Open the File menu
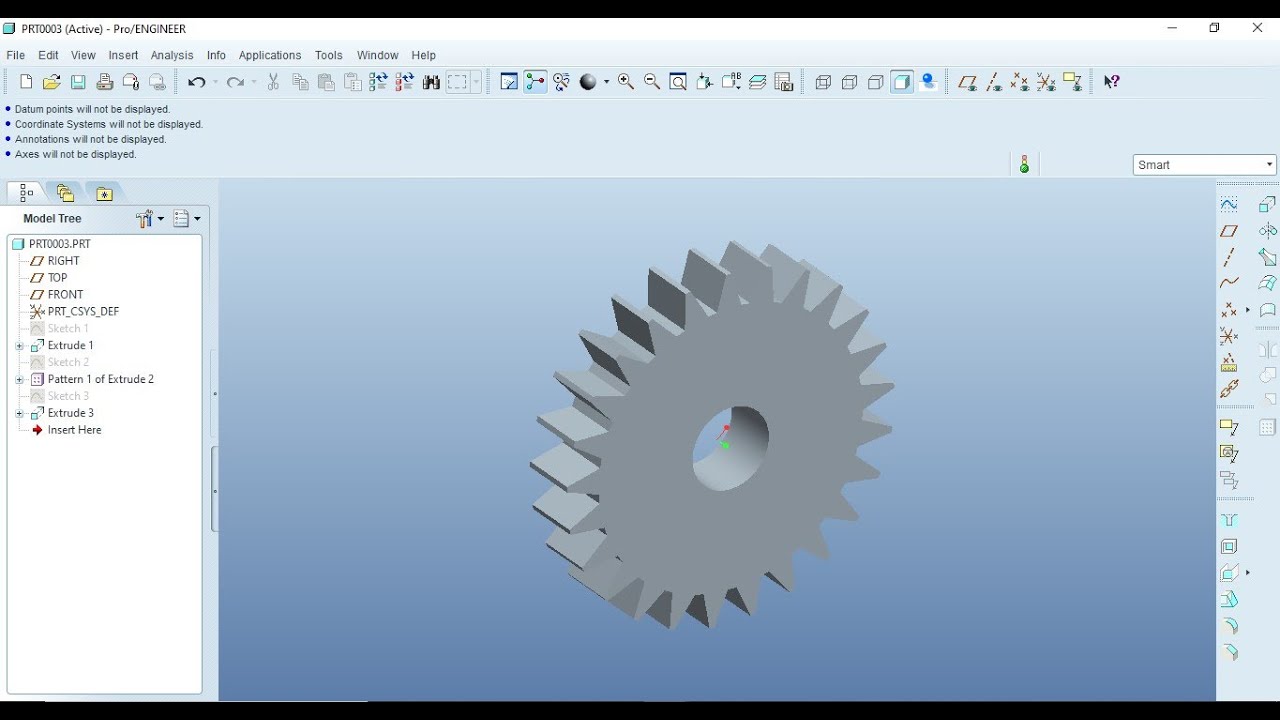 (16, 55)
